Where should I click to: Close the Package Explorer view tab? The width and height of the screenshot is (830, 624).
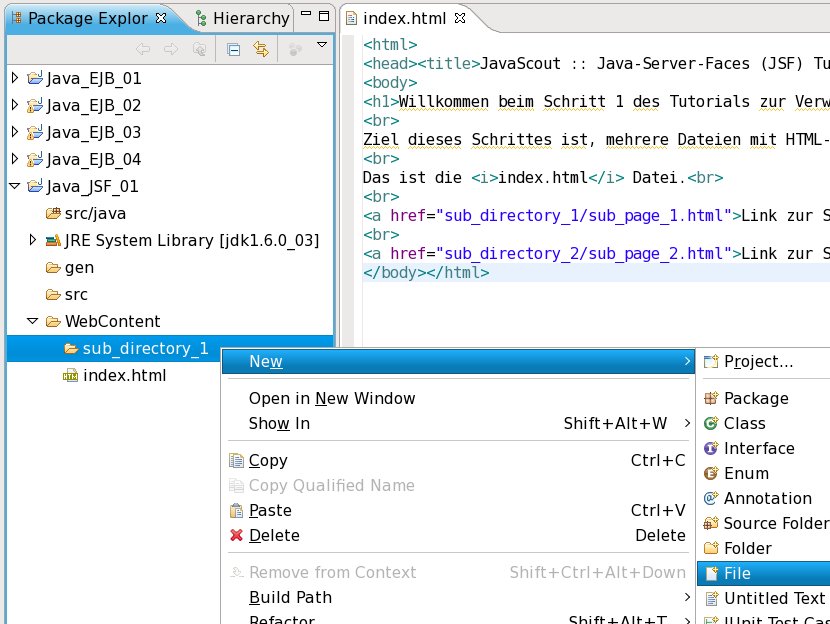click(161, 18)
